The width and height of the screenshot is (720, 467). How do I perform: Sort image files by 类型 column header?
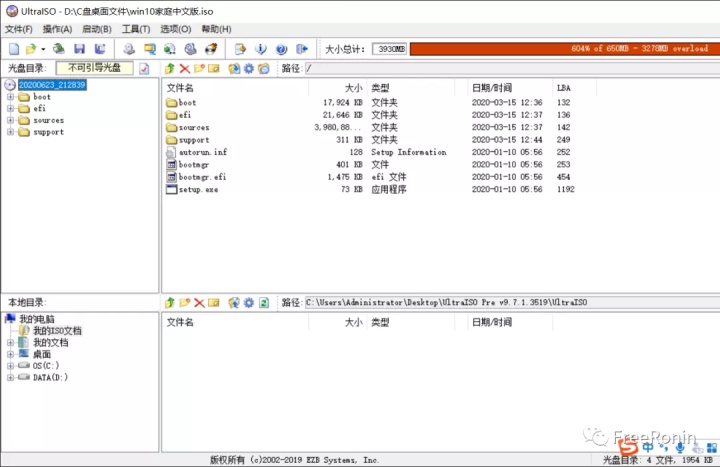[x=411, y=88]
